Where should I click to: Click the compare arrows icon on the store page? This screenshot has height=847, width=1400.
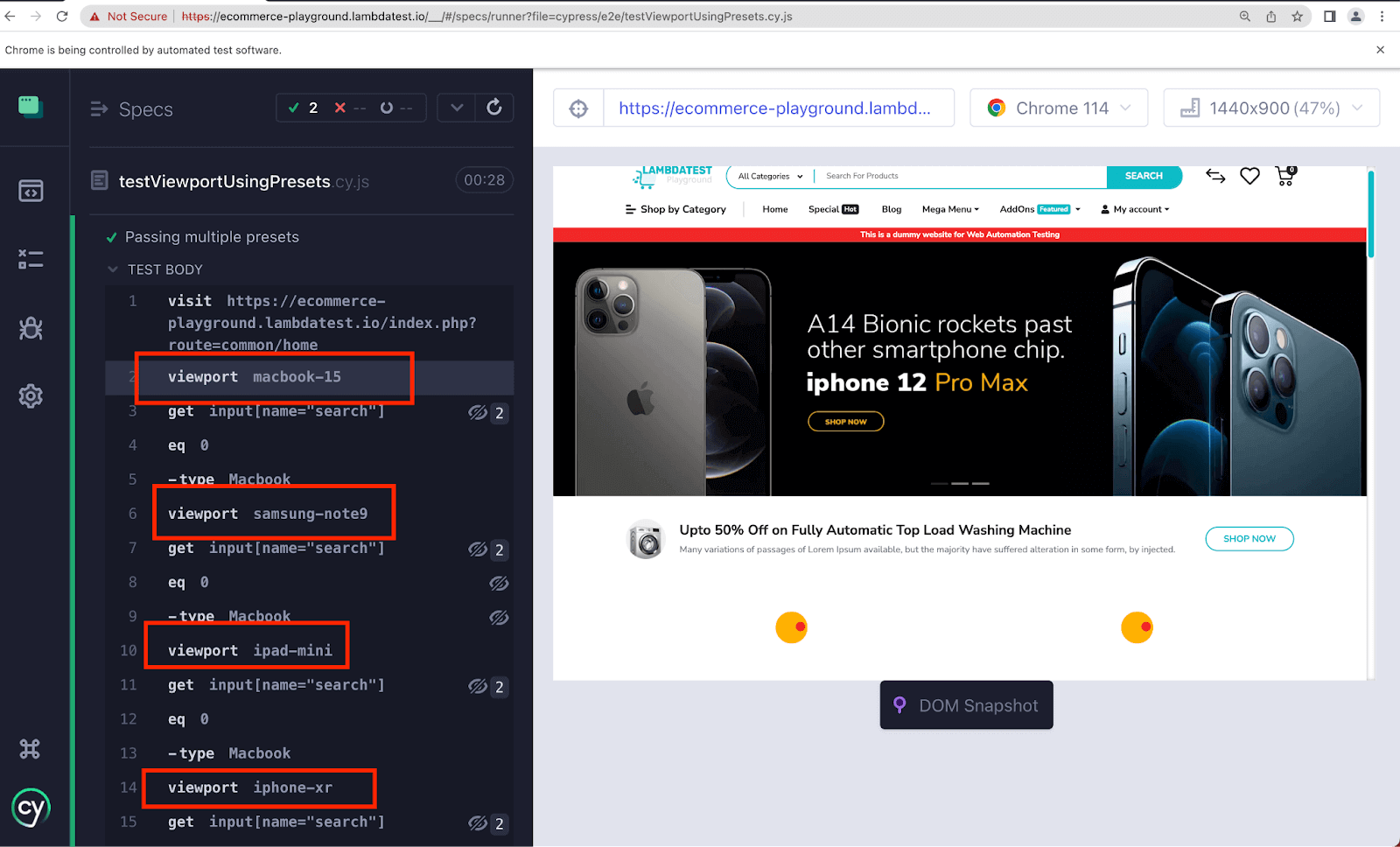1215,176
